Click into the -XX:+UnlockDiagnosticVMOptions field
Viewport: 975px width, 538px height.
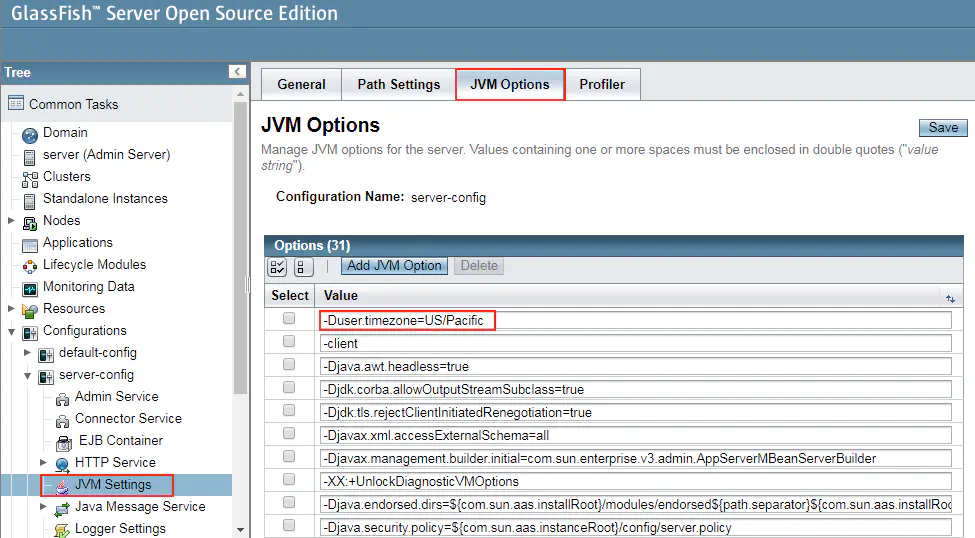point(635,481)
